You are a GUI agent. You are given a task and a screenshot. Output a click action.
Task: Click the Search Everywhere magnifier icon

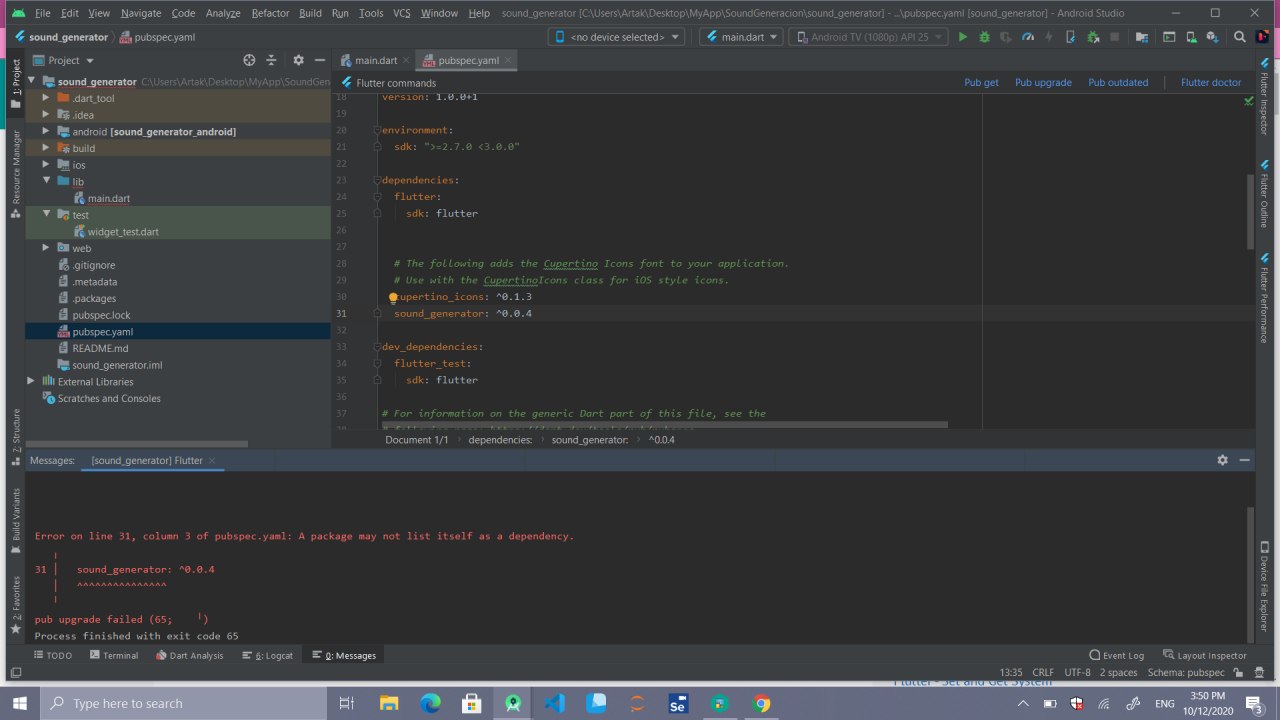point(1239,37)
